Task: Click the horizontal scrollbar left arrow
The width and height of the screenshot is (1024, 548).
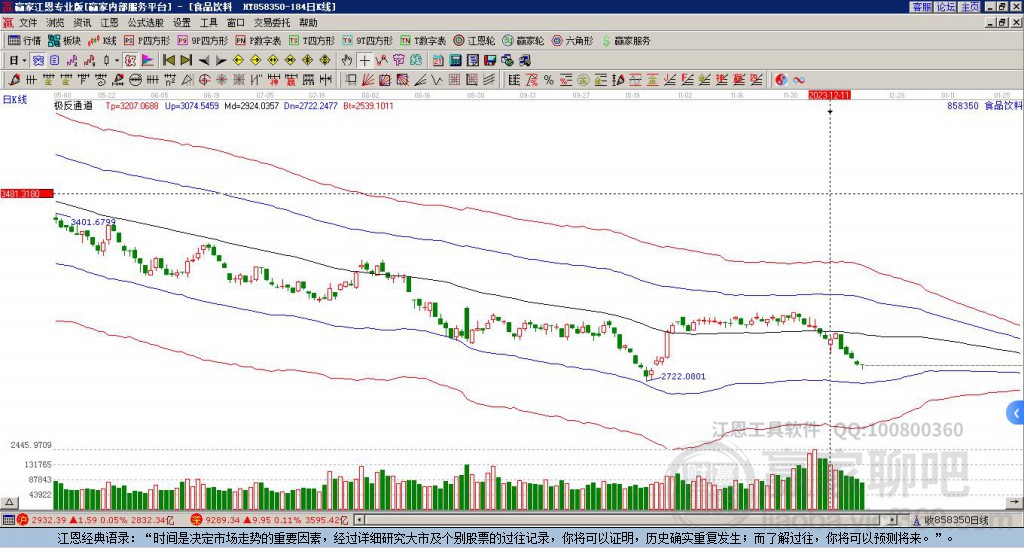Action: coord(359,520)
